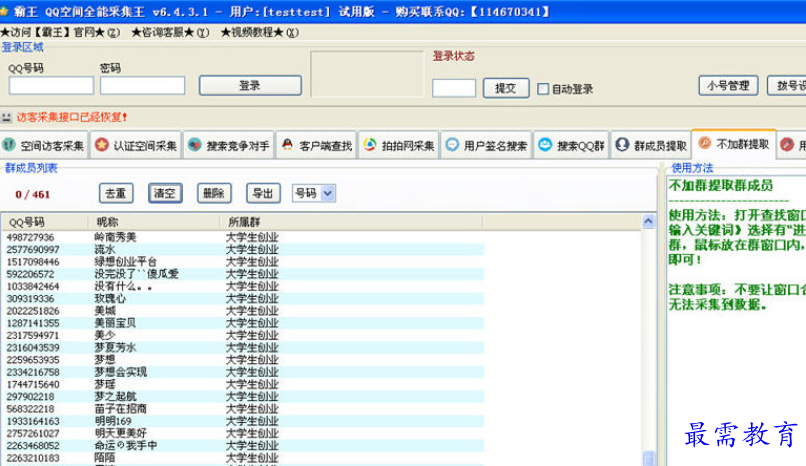The height and width of the screenshot is (466, 806).
Task: Select row with QQ 2263468052
Action: point(243,446)
